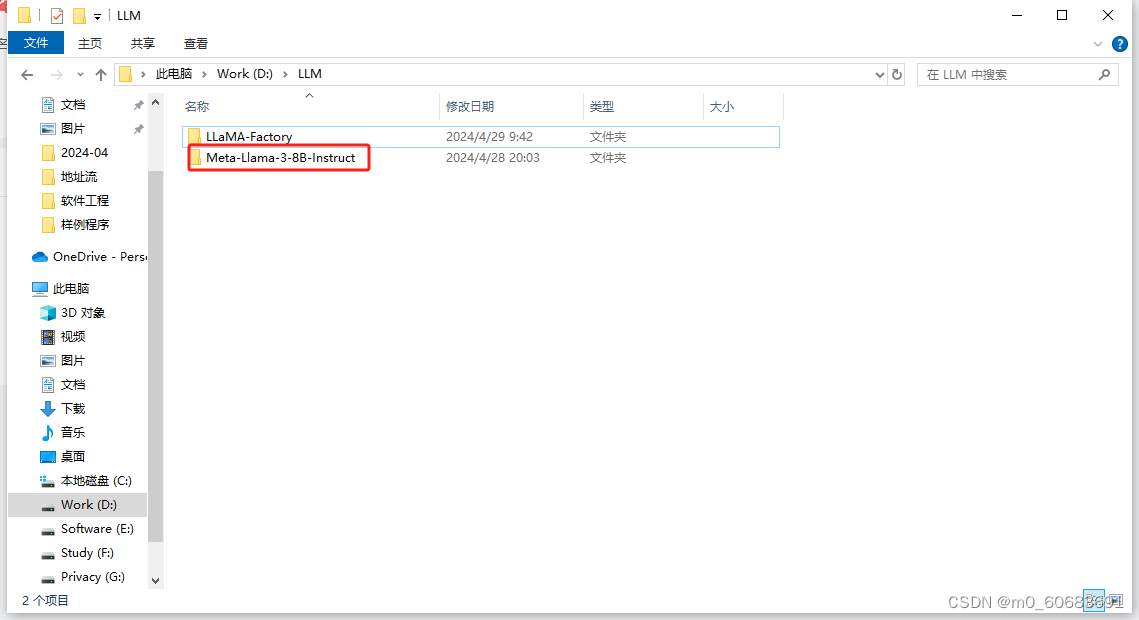This screenshot has height=620, width=1139.
Task: Click the Back navigation arrow
Action: point(28,74)
